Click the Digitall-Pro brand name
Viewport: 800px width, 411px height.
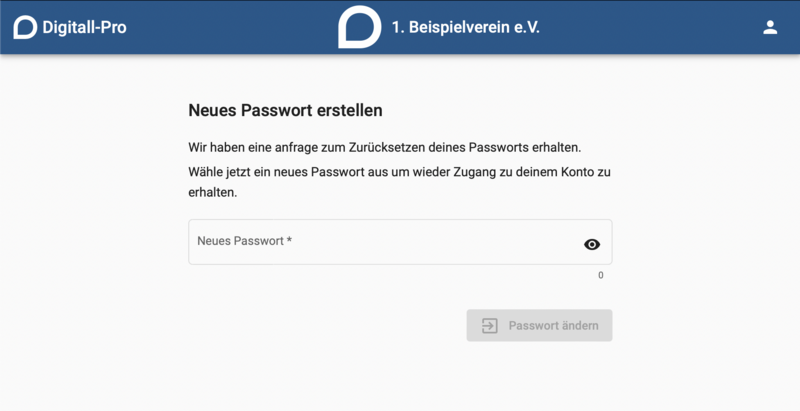[84, 27]
